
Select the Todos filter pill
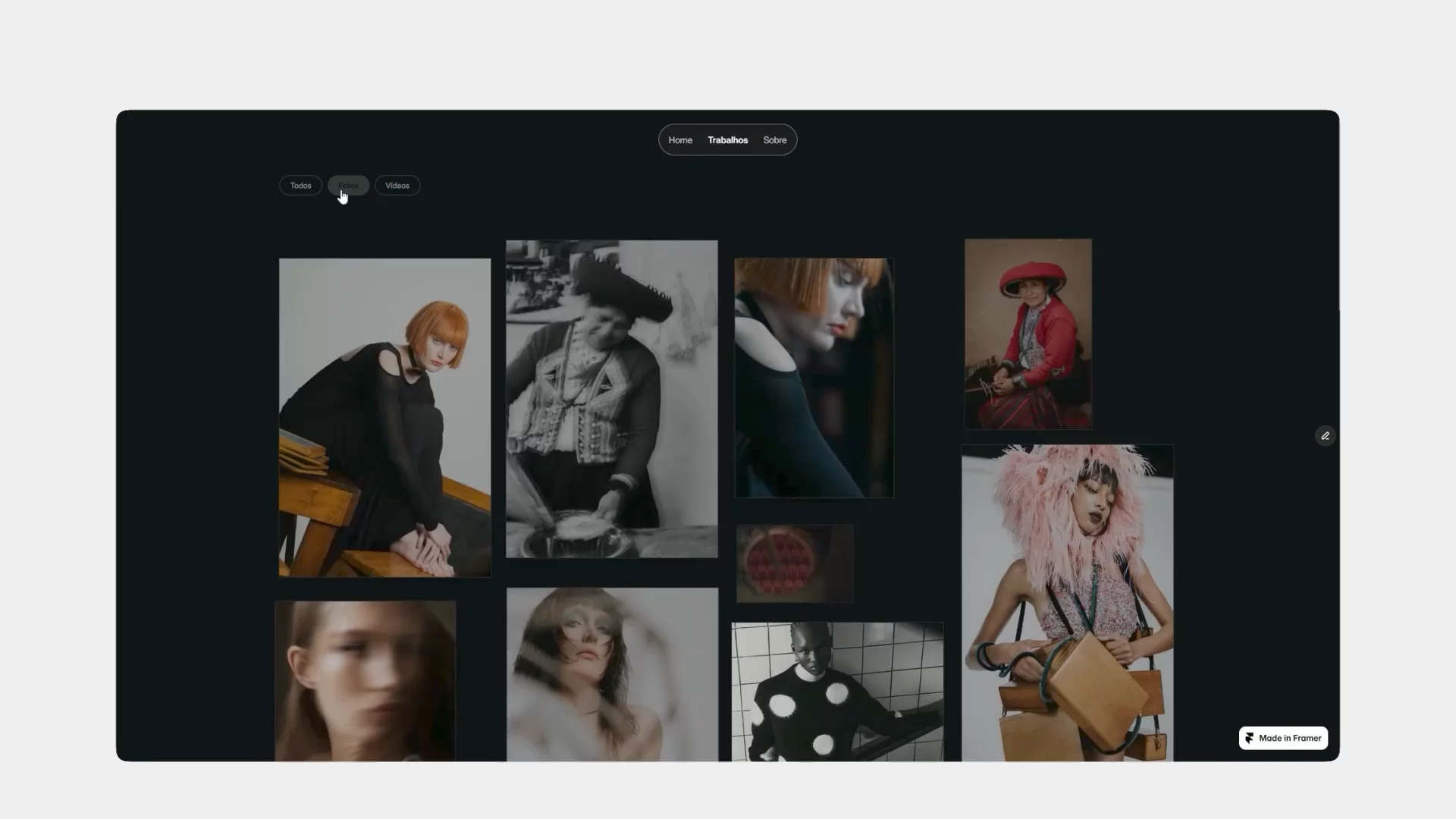pos(300,186)
